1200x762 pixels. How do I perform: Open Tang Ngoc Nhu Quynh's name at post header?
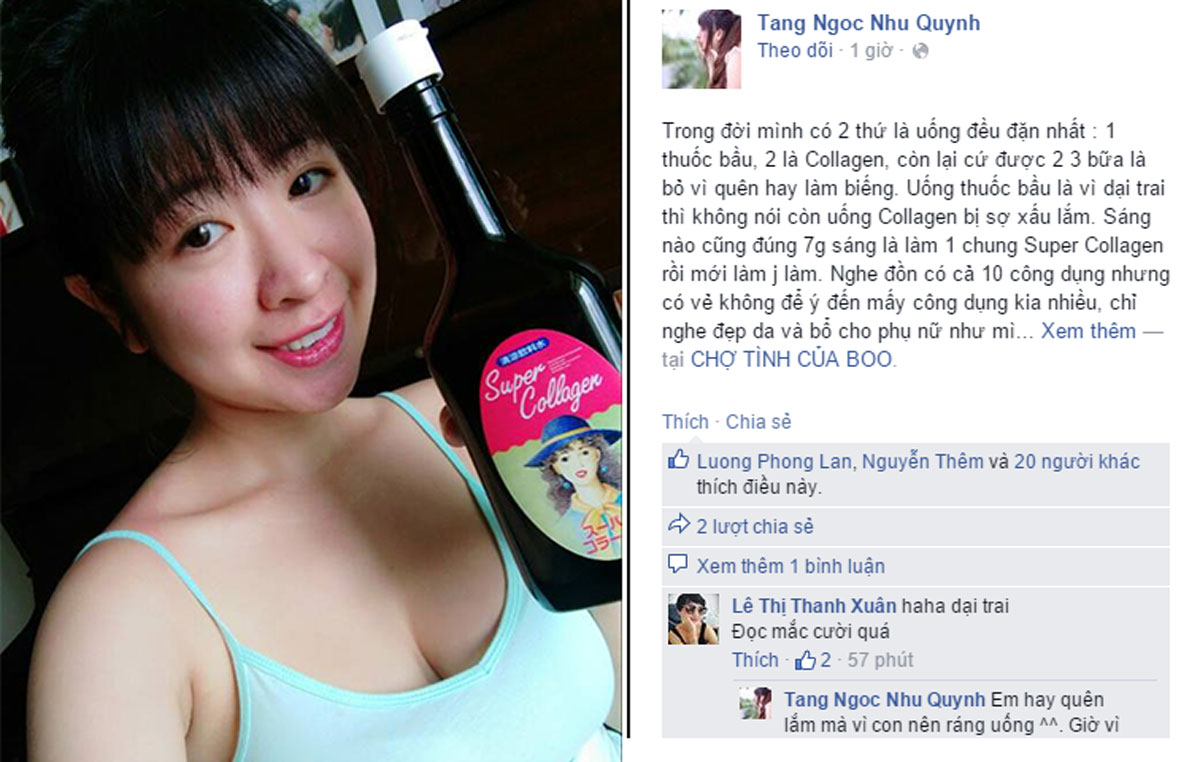click(x=869, y=22)
